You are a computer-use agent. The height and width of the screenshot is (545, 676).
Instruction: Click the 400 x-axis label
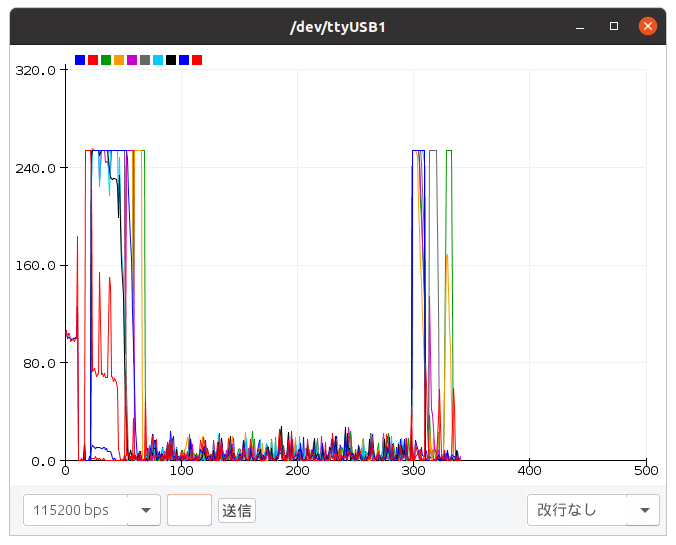529,470
